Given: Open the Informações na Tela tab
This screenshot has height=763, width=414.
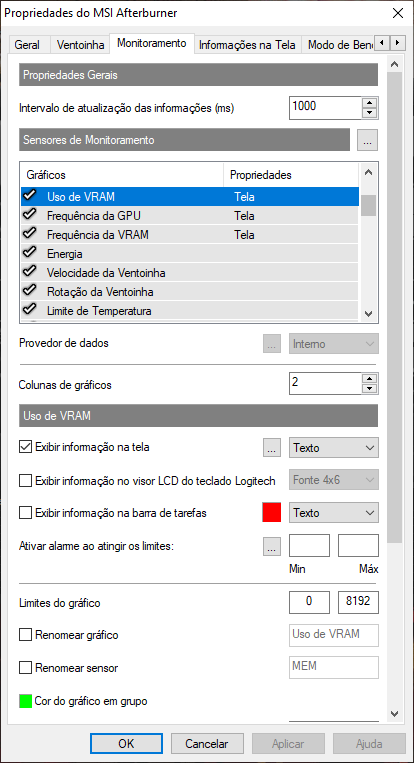Looking at the screenshot, I should [x=247, y=45].
